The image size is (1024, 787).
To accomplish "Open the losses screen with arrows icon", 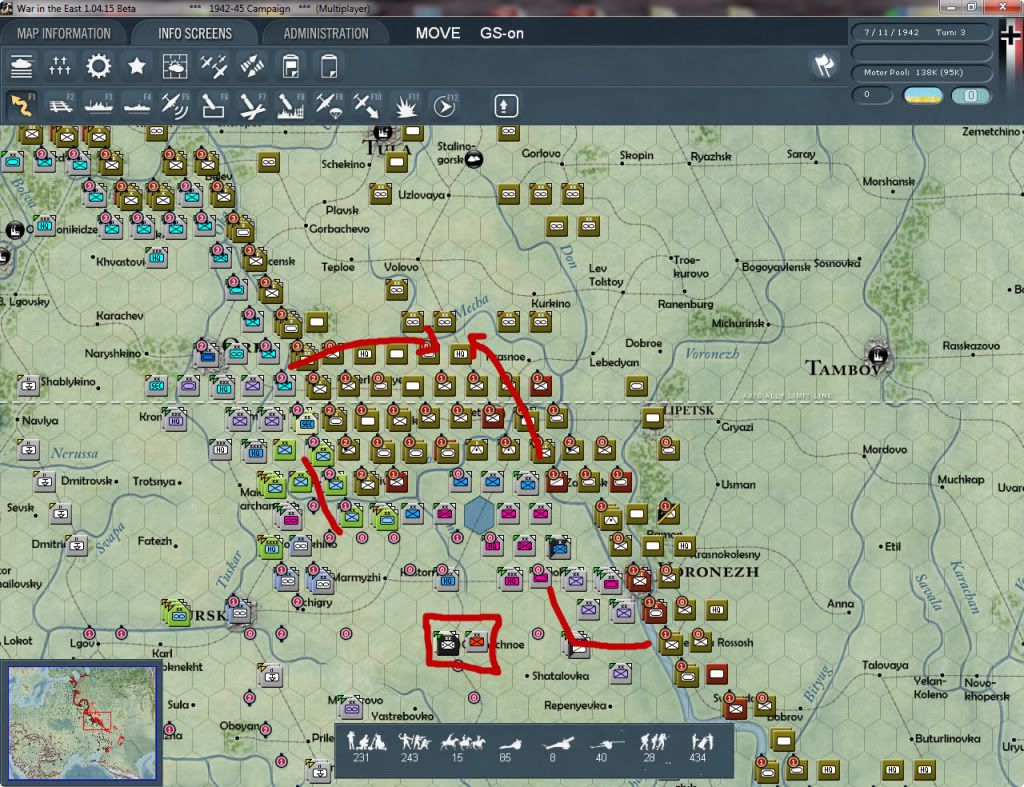I will (x=252, y=67).
